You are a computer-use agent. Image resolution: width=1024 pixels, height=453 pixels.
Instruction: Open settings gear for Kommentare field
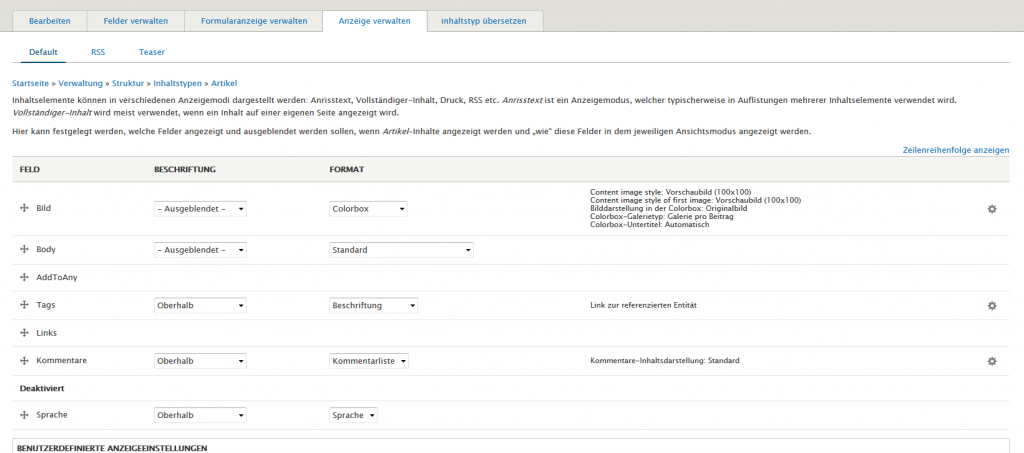pos(991,360)
